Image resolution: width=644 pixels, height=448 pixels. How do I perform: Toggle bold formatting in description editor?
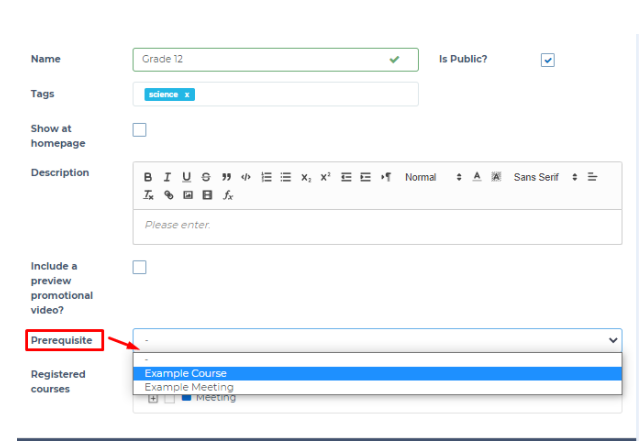(148, 177)
